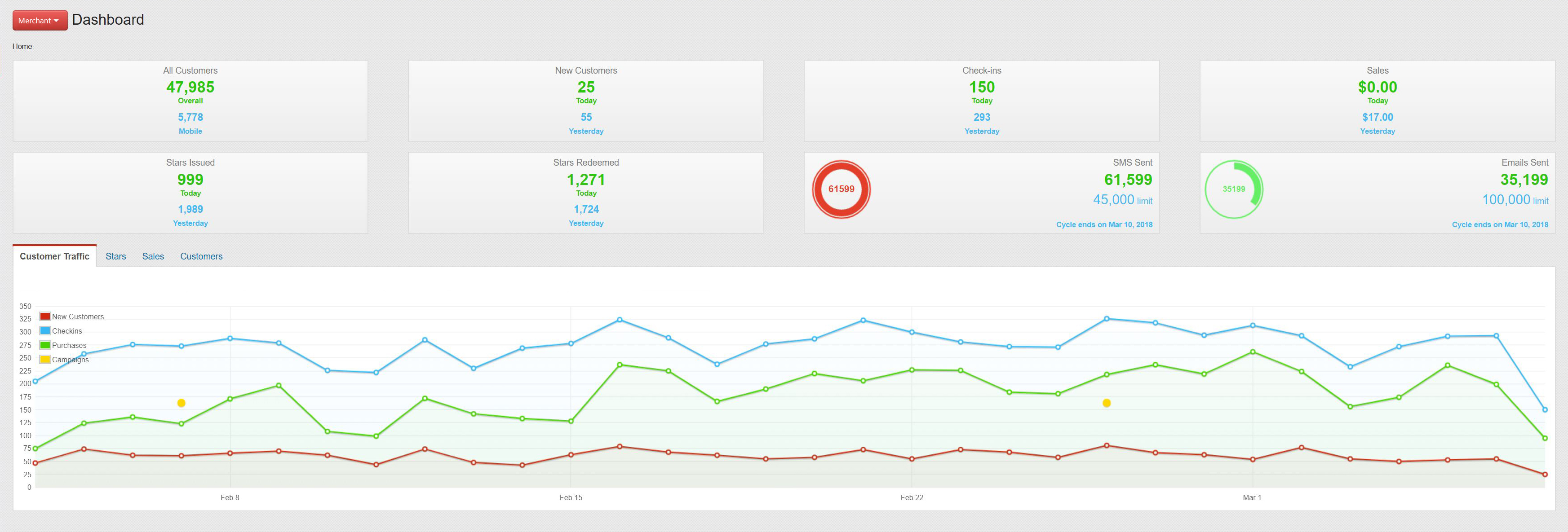Image resolution: width=1568 pixels, height=532 pixels.
Task: Click SMS cycle ends on Mar 10 text
Action: (1103, 225)
